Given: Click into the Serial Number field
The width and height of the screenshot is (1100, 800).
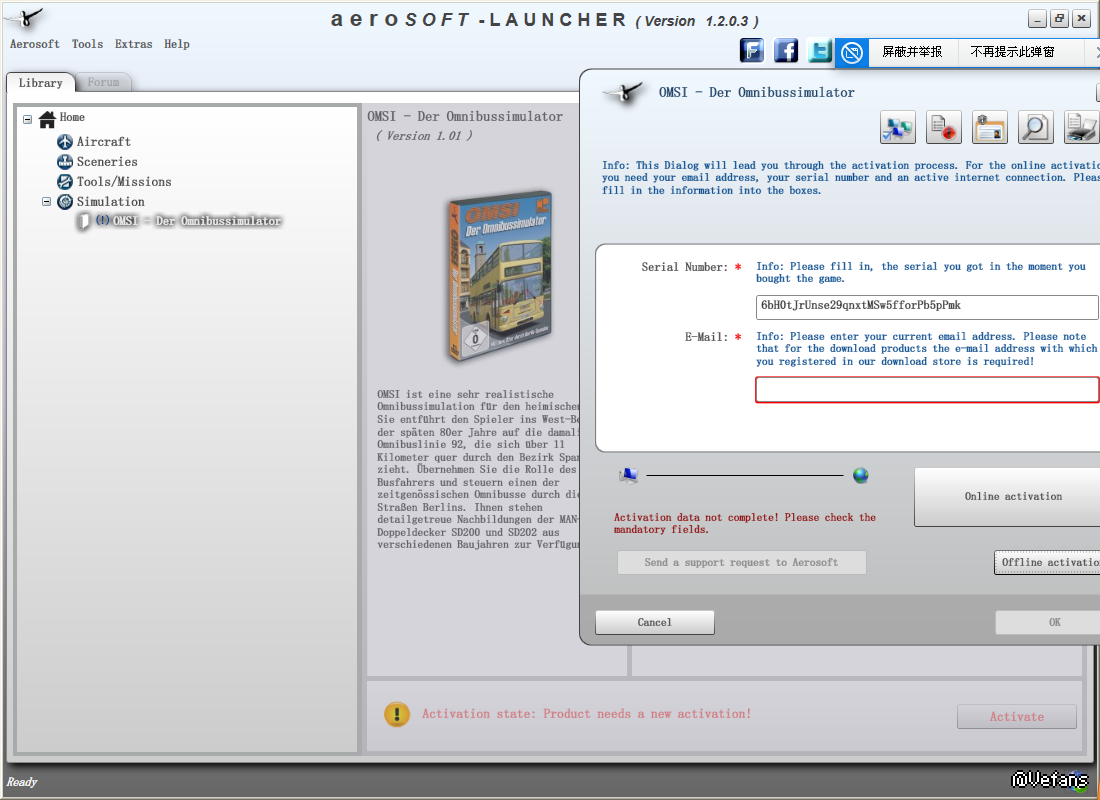Looking at the screenshot, I should click(927, 307).
